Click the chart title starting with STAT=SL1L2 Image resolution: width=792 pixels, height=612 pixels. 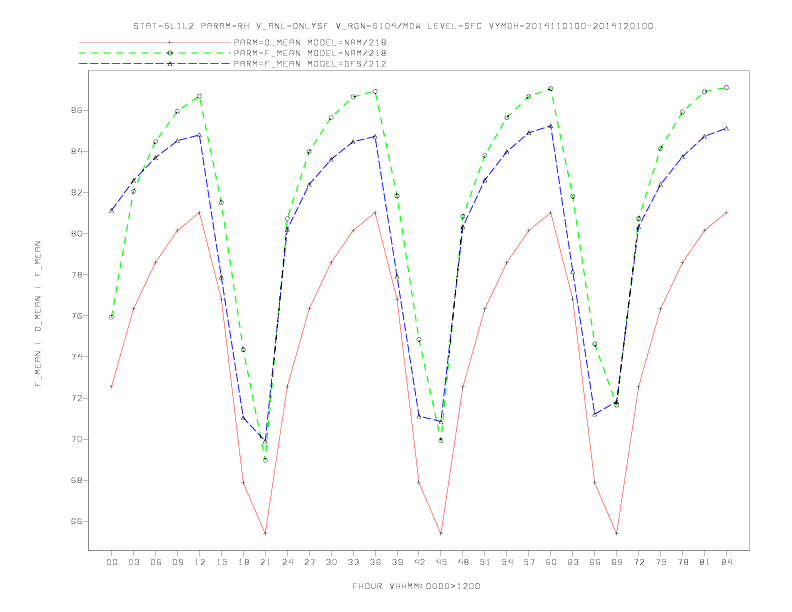point(393,26)
